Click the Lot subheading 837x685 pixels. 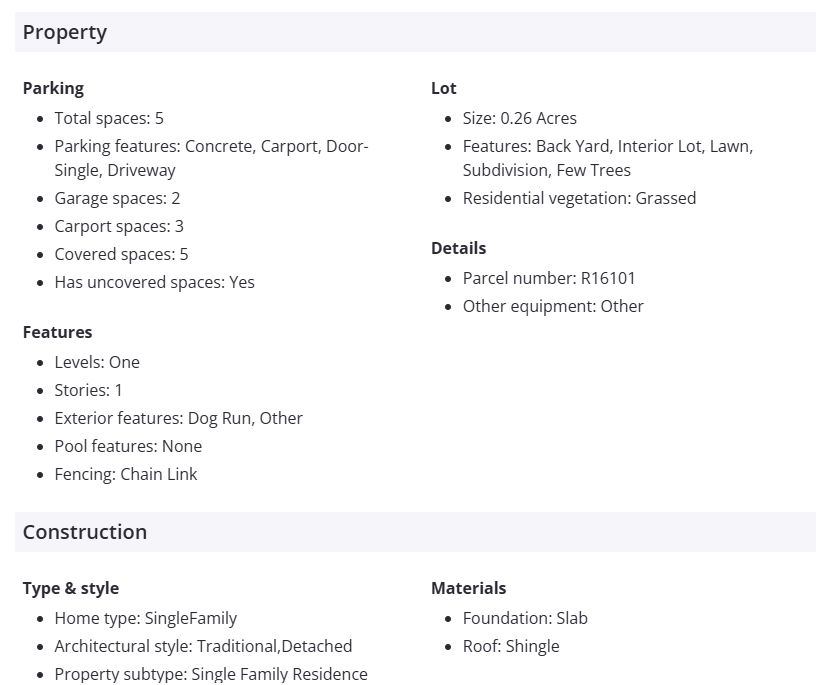(444, 88)
